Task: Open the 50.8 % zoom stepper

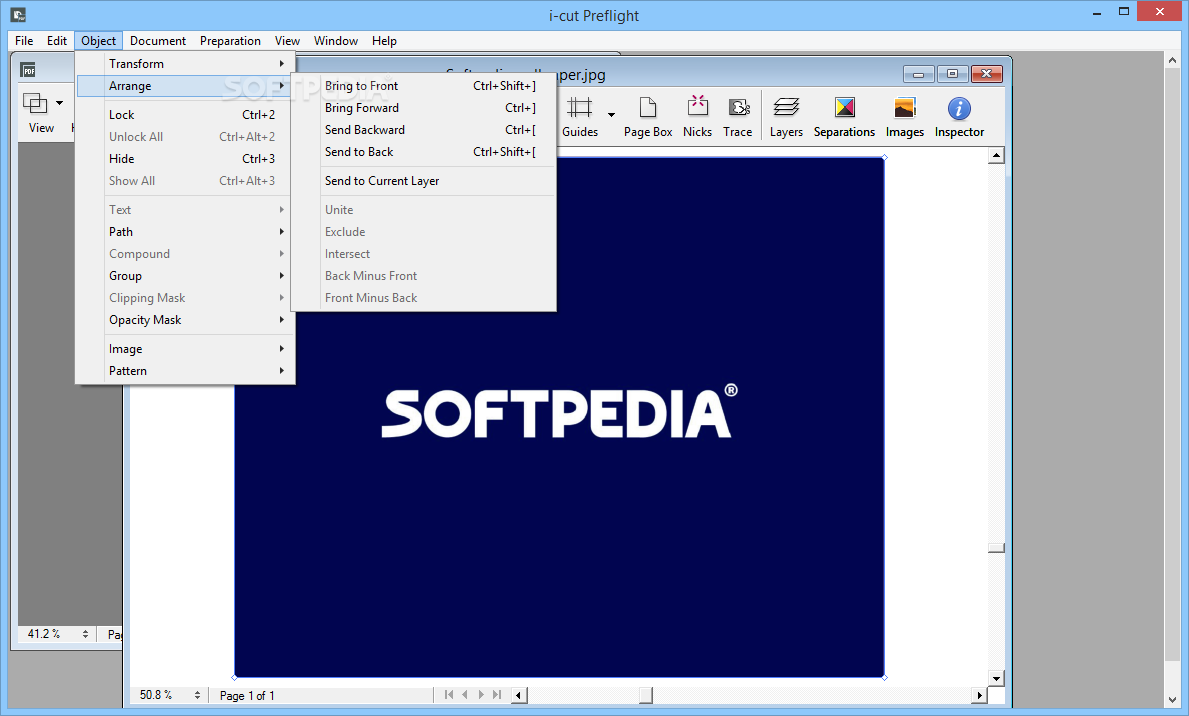Action: 197,695
